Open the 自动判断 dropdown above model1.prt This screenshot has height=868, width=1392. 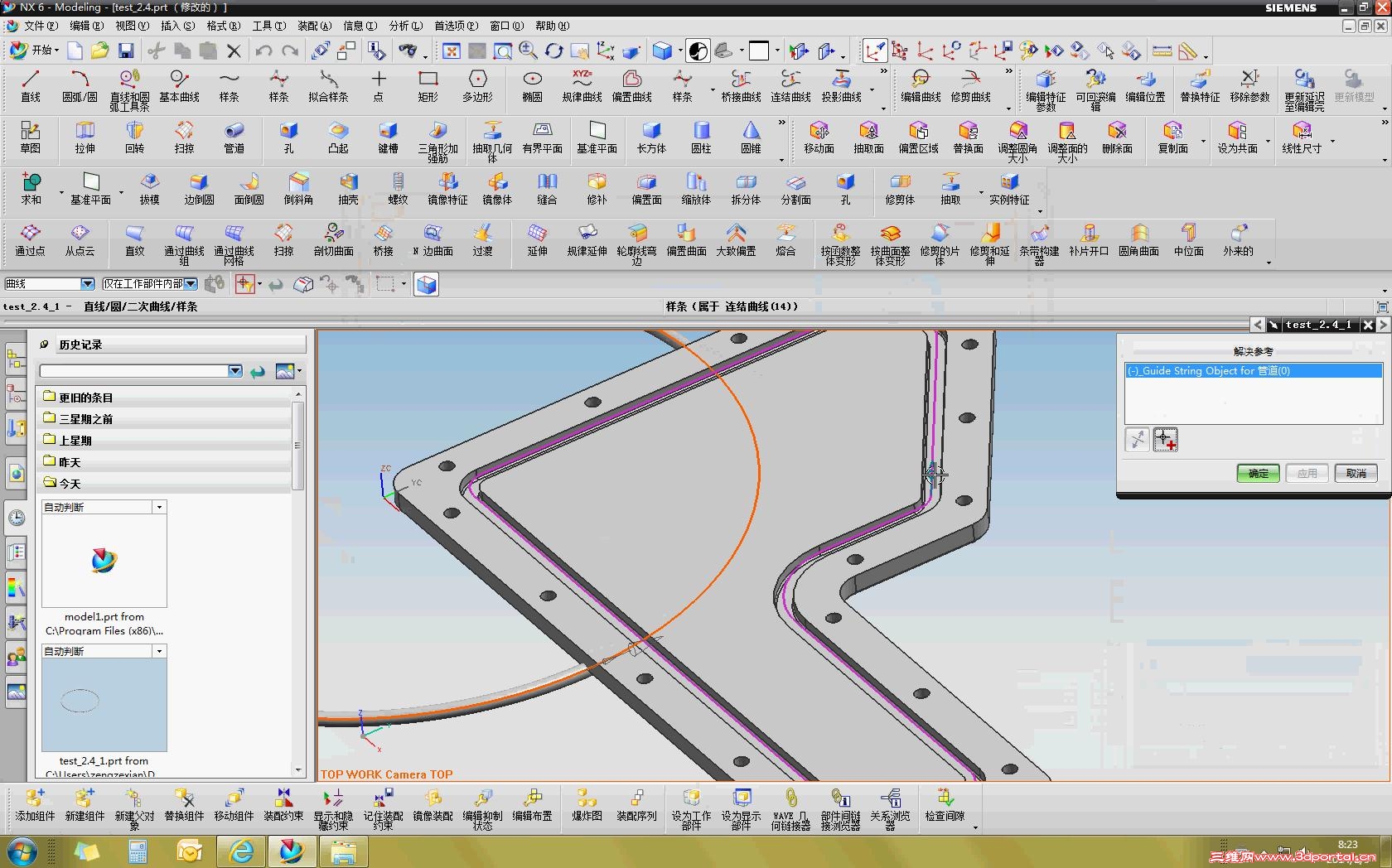(159, 507)
